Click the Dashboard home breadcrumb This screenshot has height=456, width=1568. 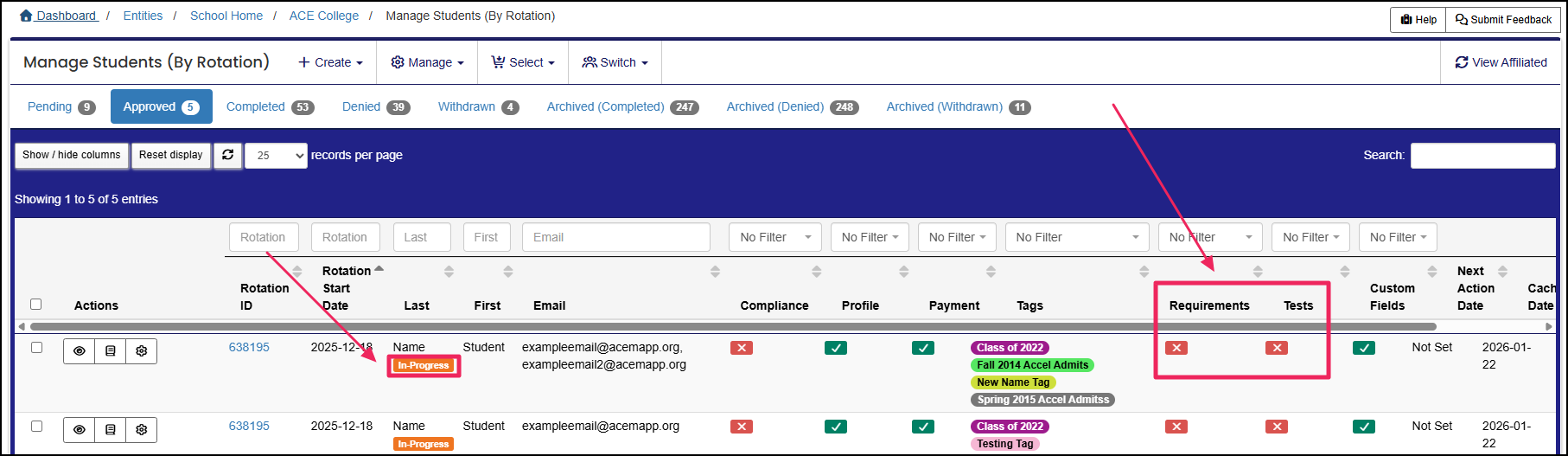(x=58, y=16)
